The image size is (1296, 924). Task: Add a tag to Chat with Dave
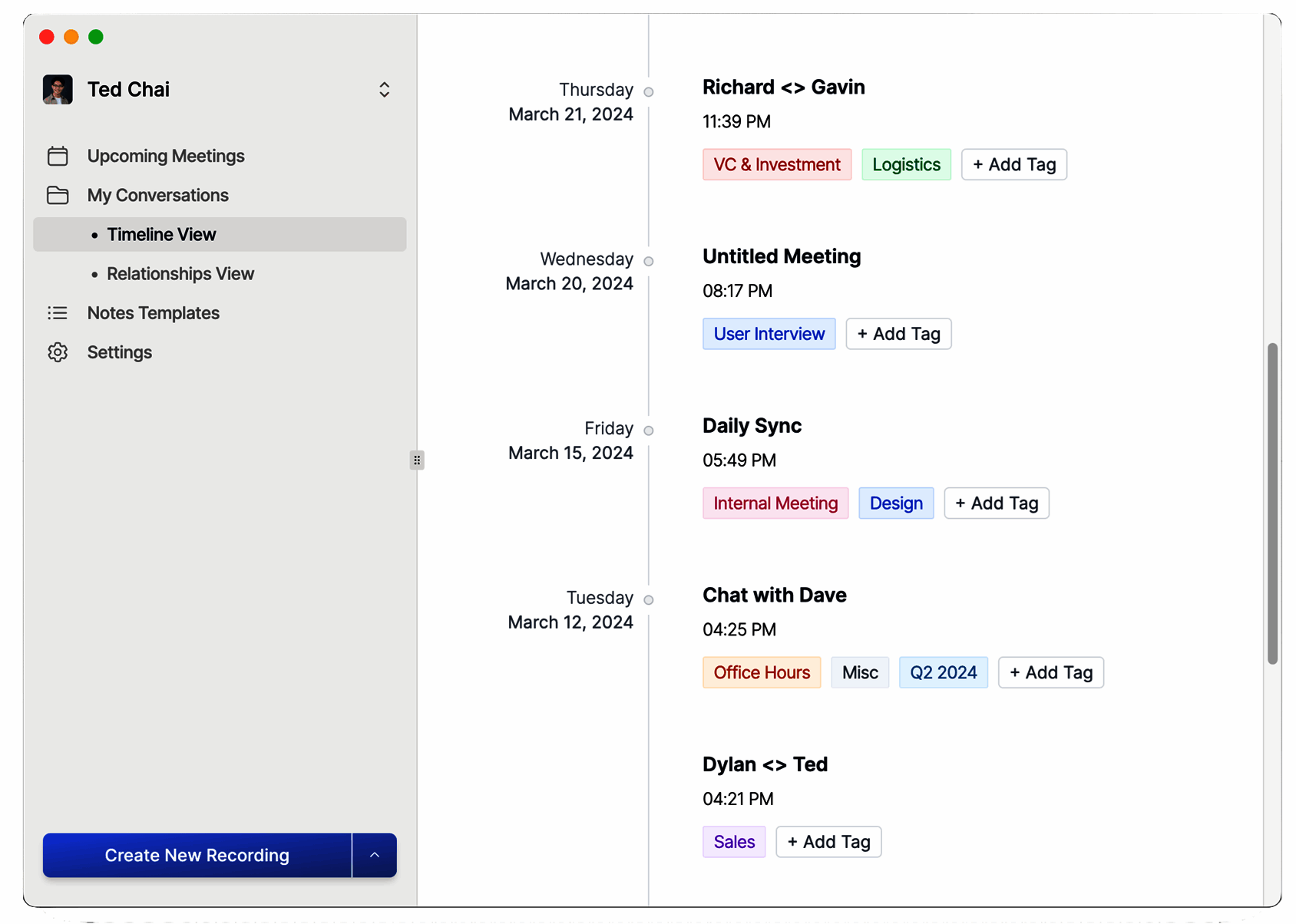pos(1050,672)
